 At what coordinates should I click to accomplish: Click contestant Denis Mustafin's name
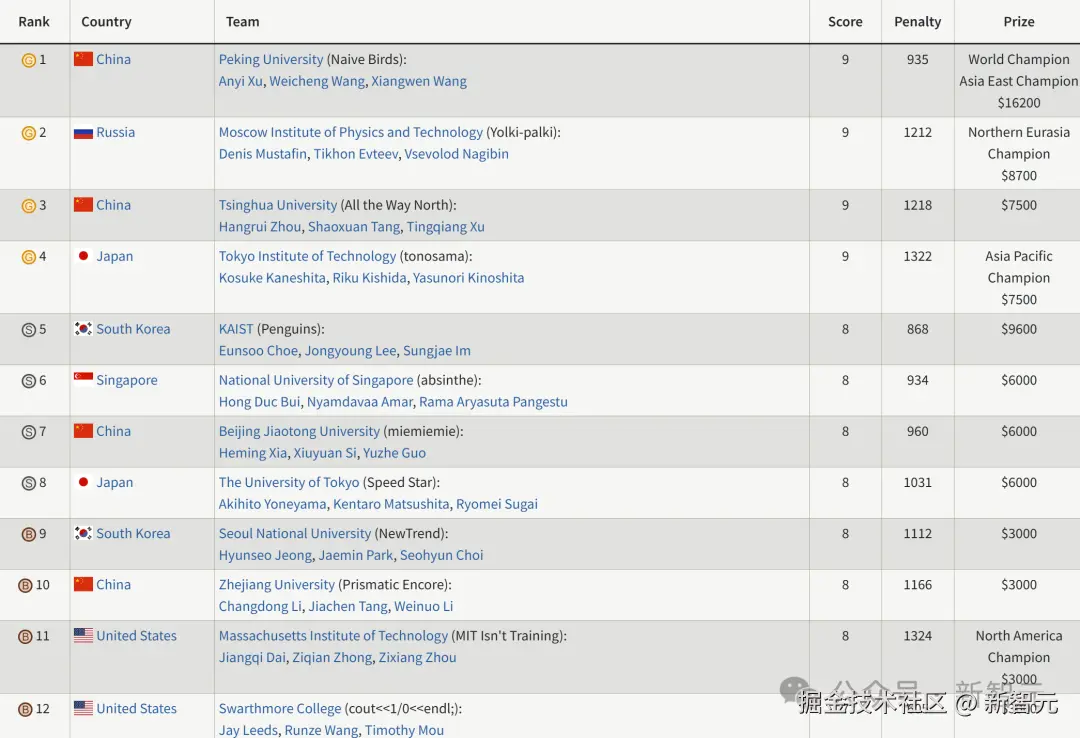[x=262, y=154]
